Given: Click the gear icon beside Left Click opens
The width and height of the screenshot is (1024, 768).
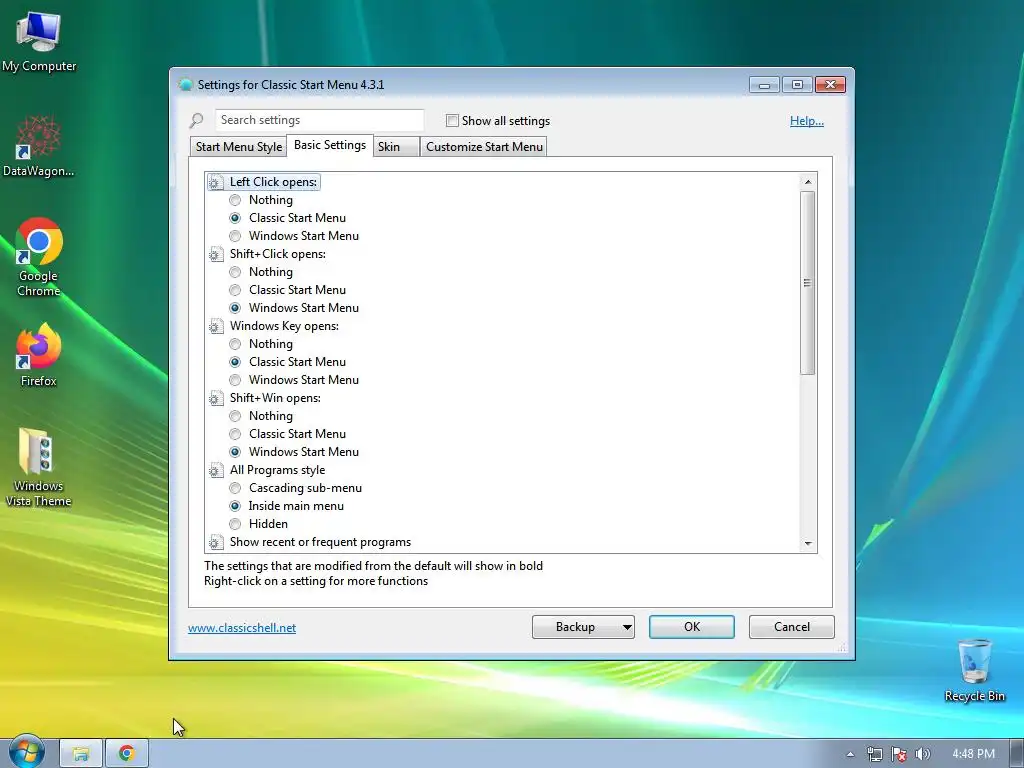Looking at the screenshot, I should 216,182.
